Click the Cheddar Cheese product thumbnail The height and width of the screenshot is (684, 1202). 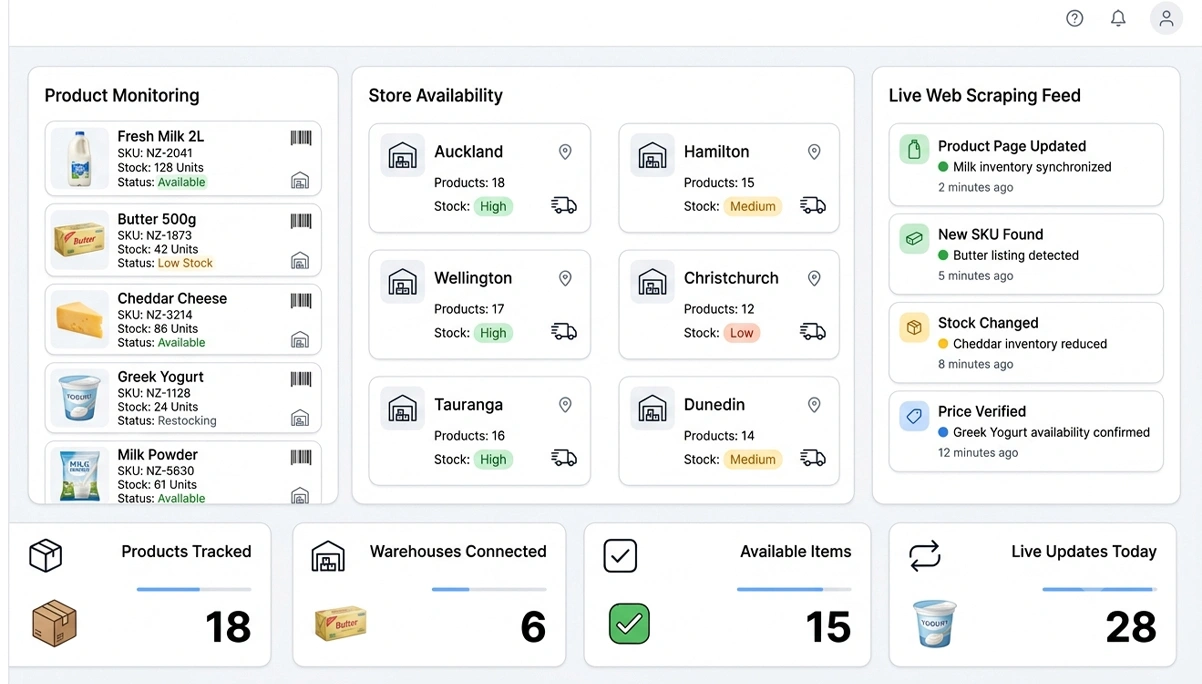[x=79, y=319]
